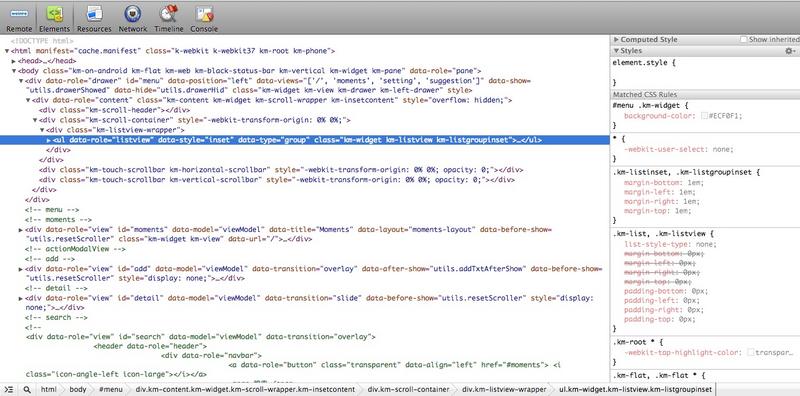This screenshot has height=396, width=800.
Task: Click the margin-left: 1em property
Action: (659, 192)
